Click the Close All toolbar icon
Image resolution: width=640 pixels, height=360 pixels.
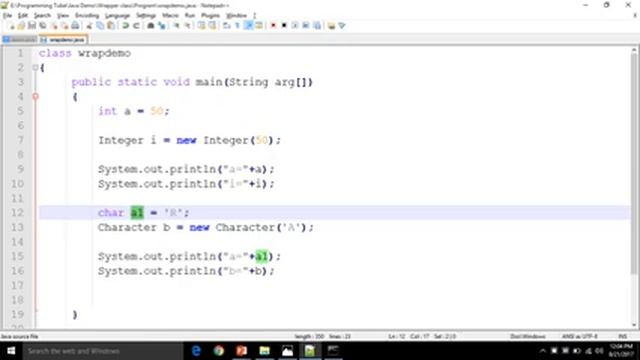coord(64,26)
